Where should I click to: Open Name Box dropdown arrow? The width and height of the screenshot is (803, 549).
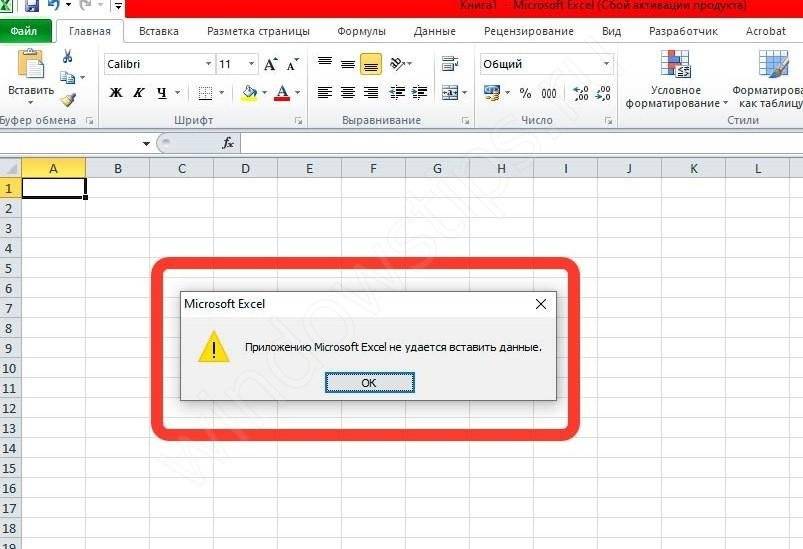(146, 143)
